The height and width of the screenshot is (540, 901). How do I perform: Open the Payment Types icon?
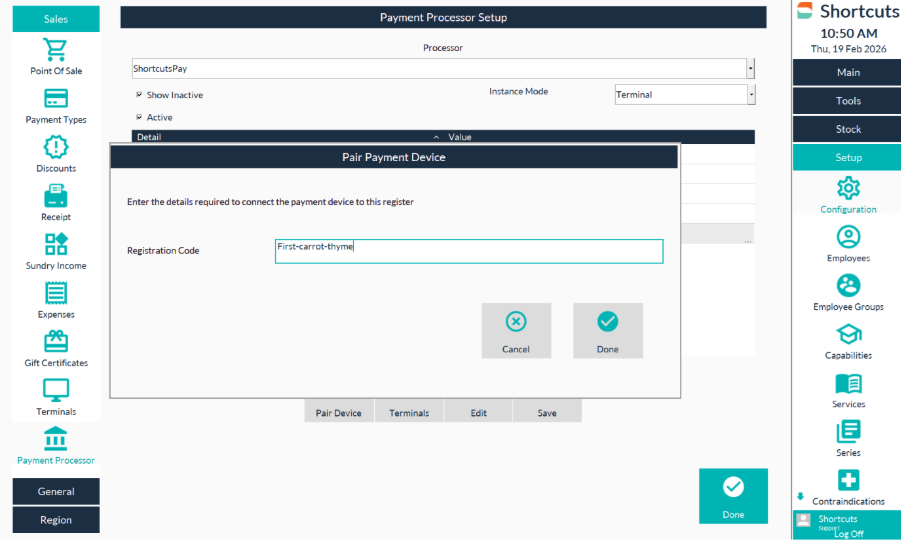click(x=56, y=99)
